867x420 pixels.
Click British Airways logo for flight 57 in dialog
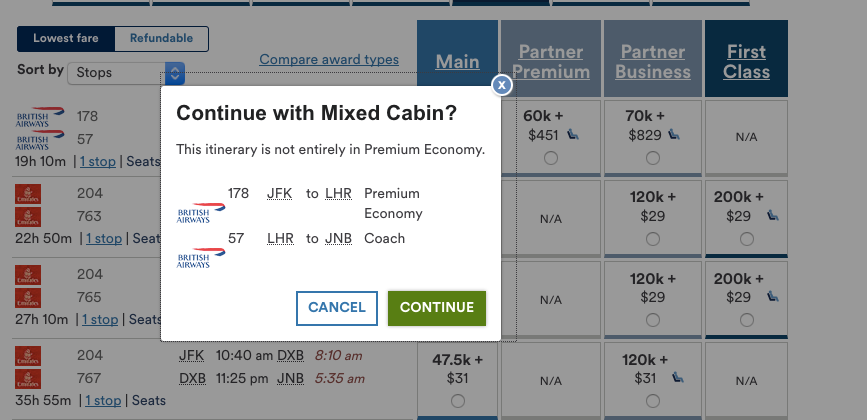201,257
